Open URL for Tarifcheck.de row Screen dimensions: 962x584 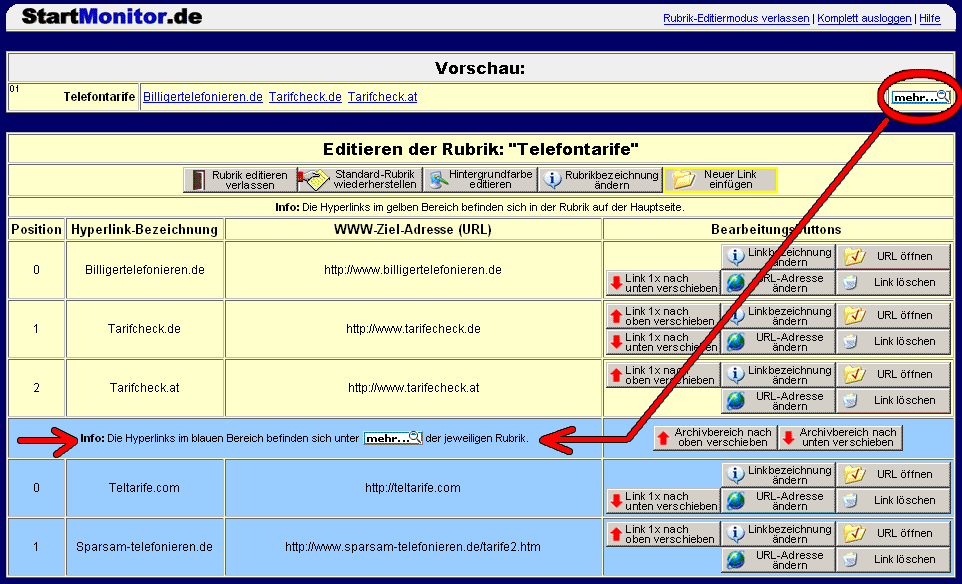pos(894,316)
